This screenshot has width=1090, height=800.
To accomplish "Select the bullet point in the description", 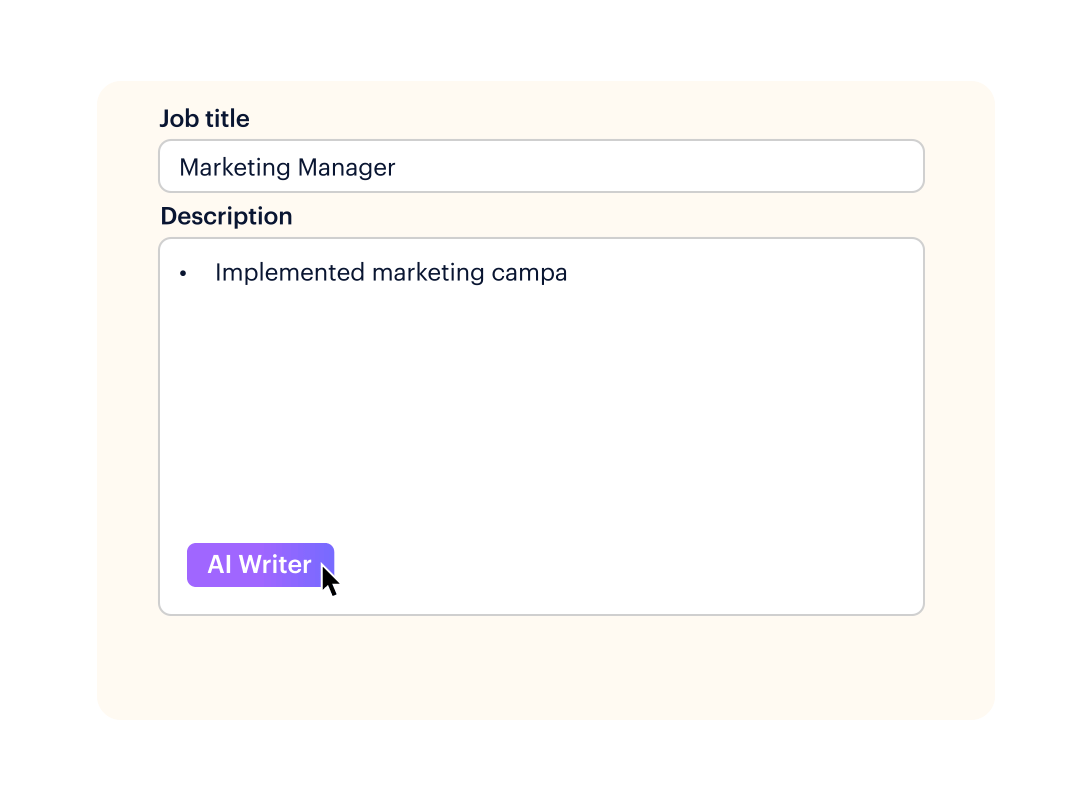I will [x=183, y=272].
